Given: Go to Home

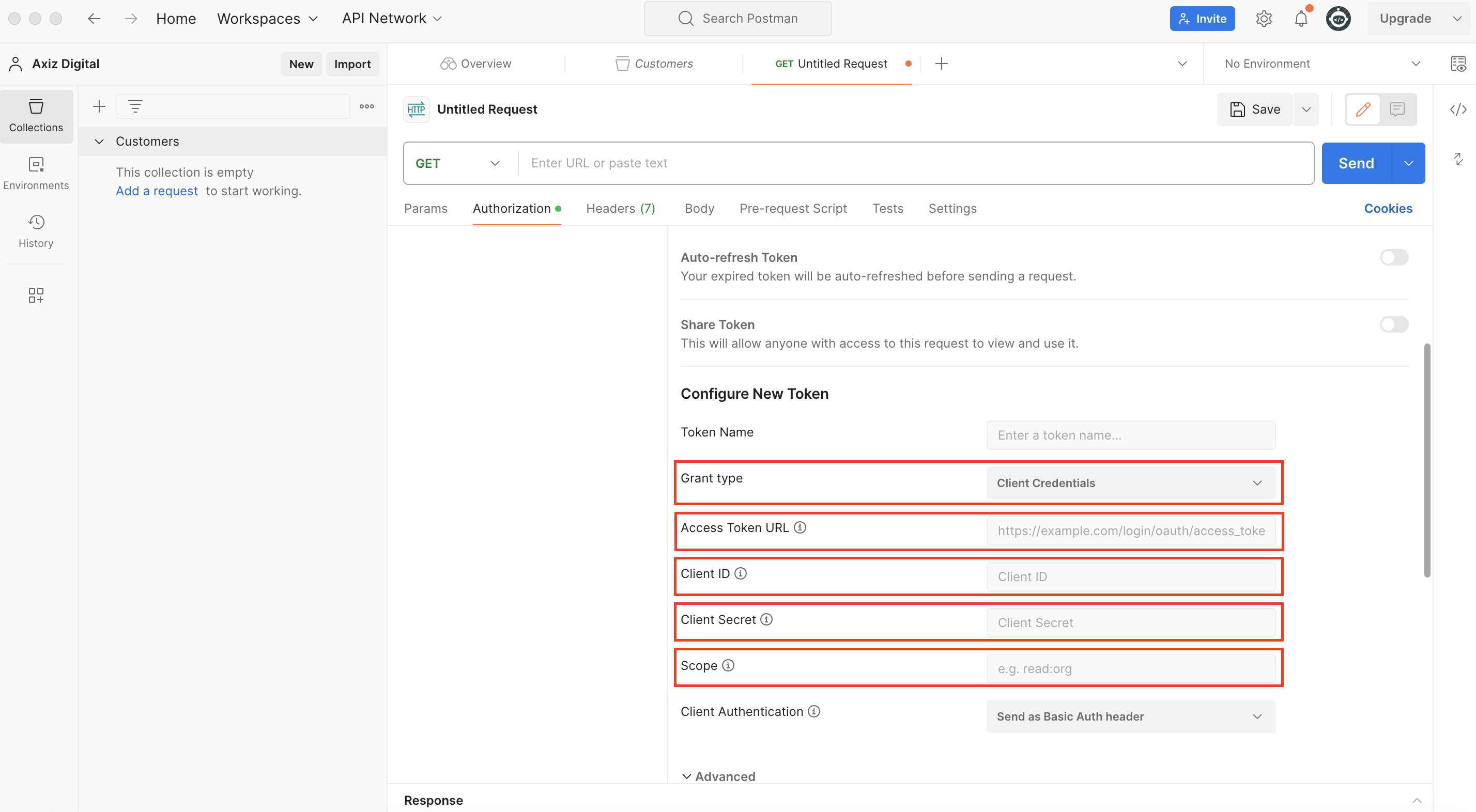Looking at the screenshot, I should pyautogui.click(x=176, y=18).
